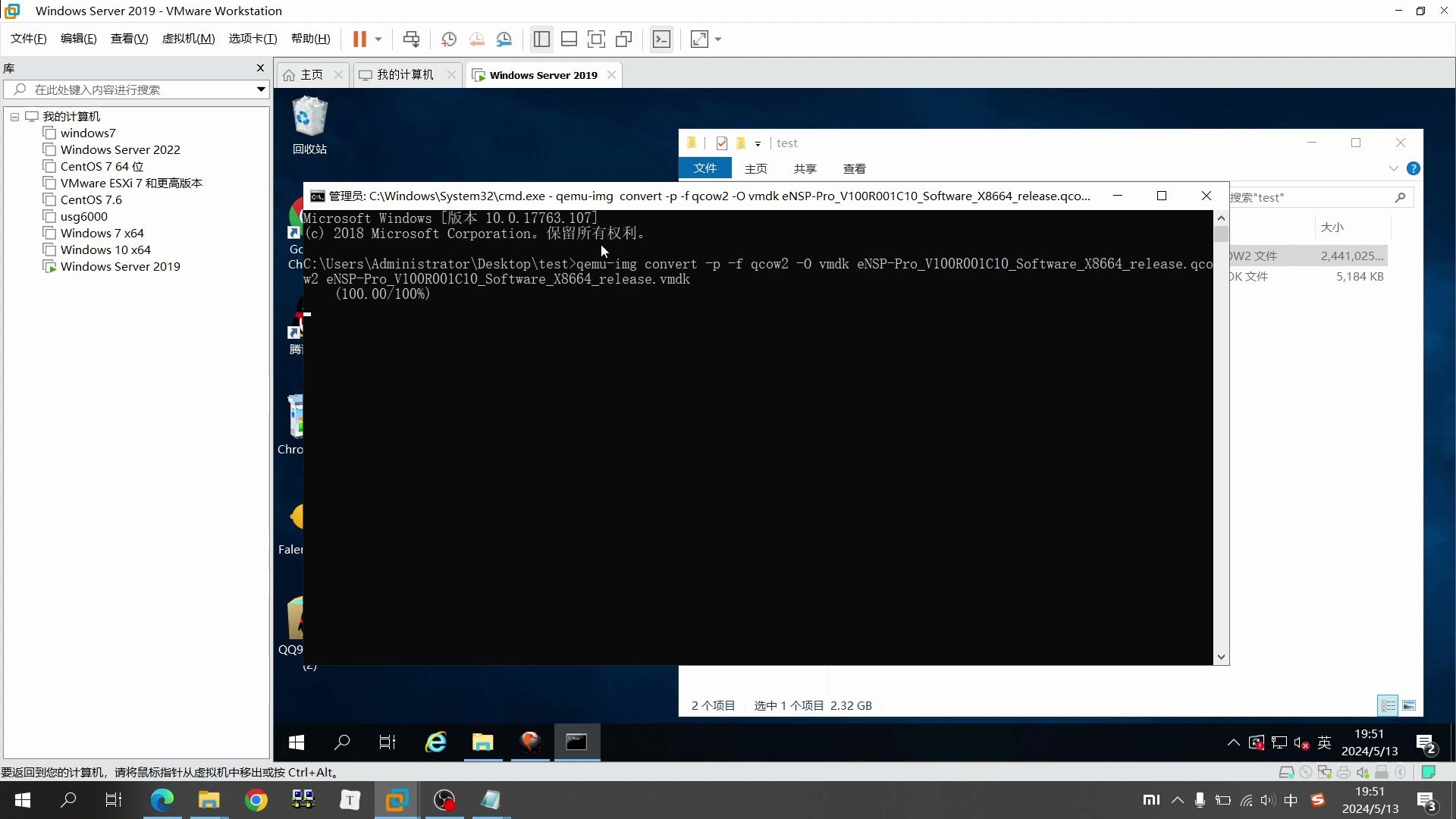Viewport: 1456px width, 819px height.
Task: Click the 大小 column header in Explorer
Action: [1332, 227]
